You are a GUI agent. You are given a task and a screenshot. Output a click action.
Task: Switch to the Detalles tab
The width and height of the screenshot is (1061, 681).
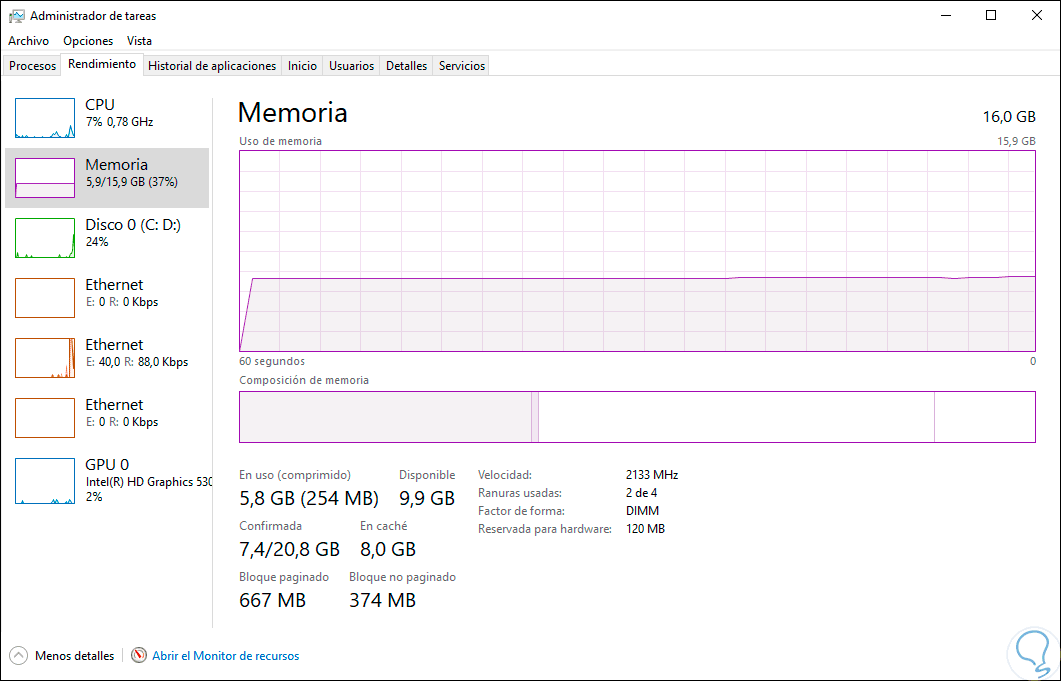406,66
